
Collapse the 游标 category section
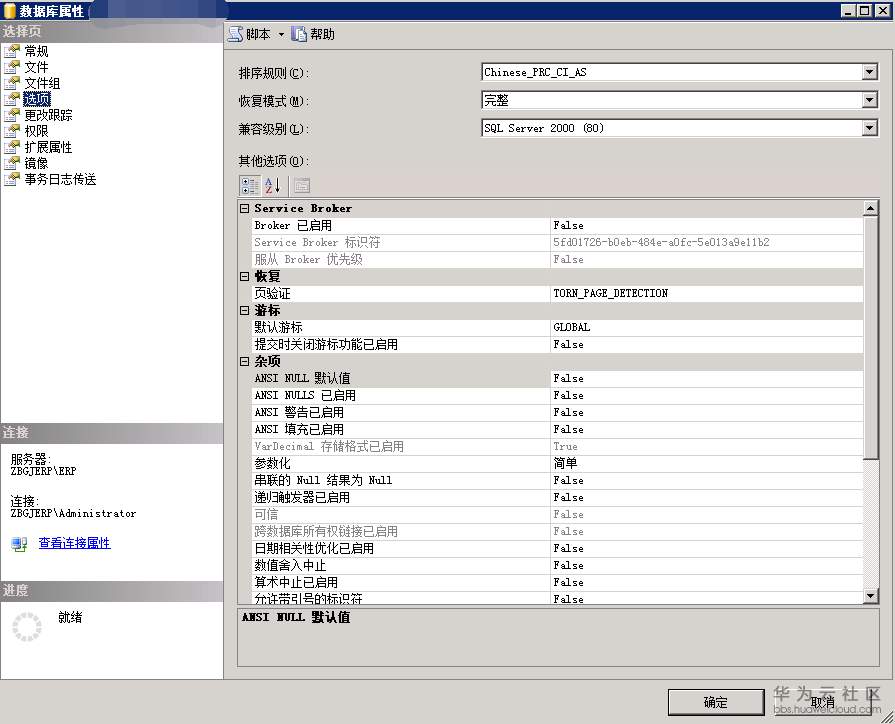click(245, 311)
